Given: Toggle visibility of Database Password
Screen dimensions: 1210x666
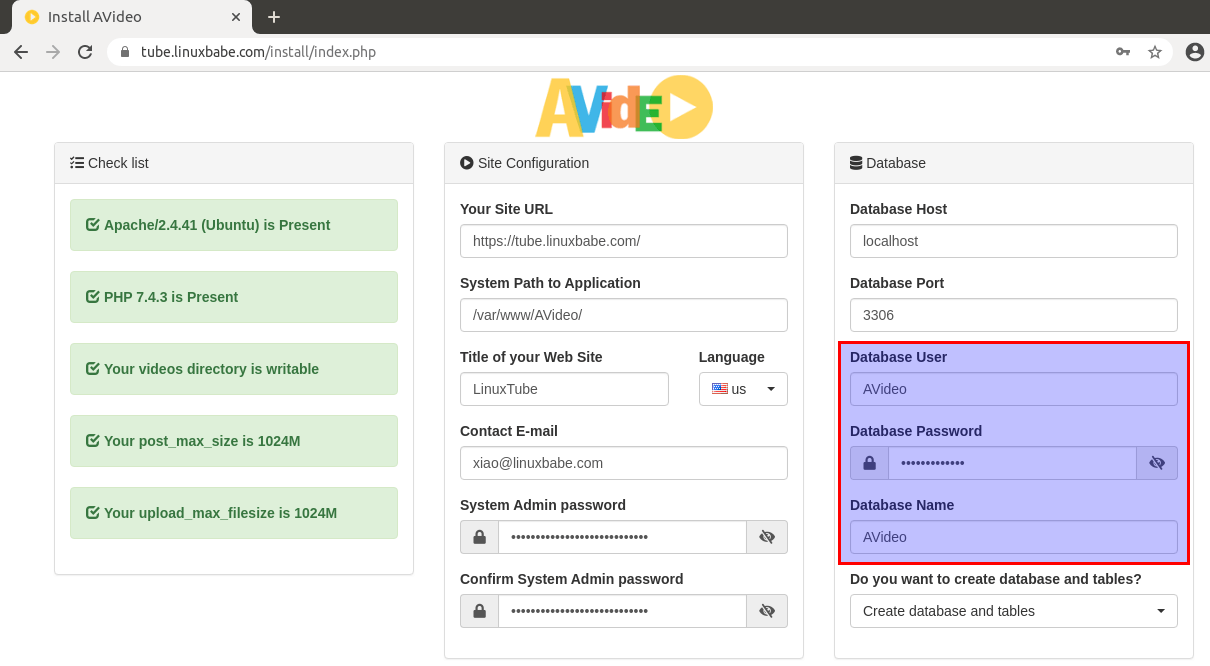Looking at the screenshot, I should (1156, 463).
